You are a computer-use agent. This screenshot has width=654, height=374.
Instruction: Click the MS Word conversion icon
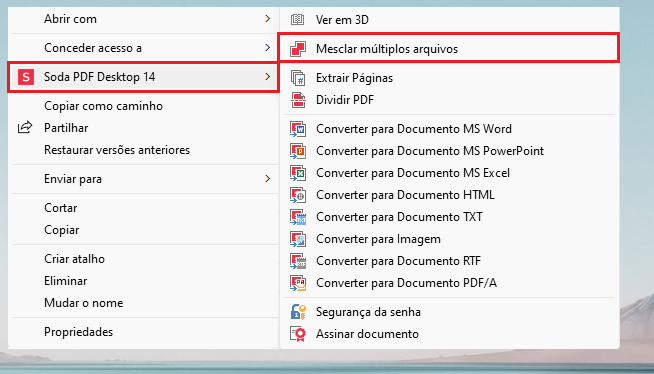(x=298, y=129)
